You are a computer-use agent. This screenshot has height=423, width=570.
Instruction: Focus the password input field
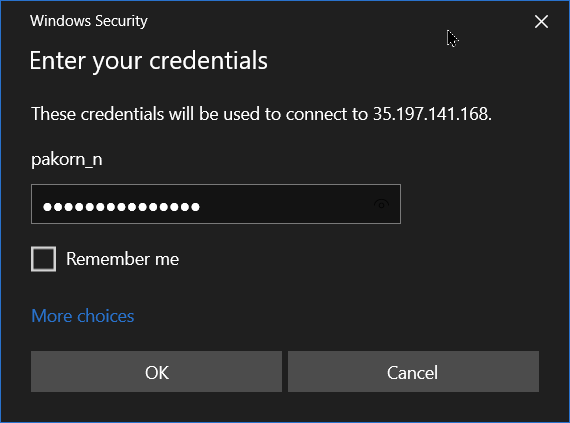point(216,204)
